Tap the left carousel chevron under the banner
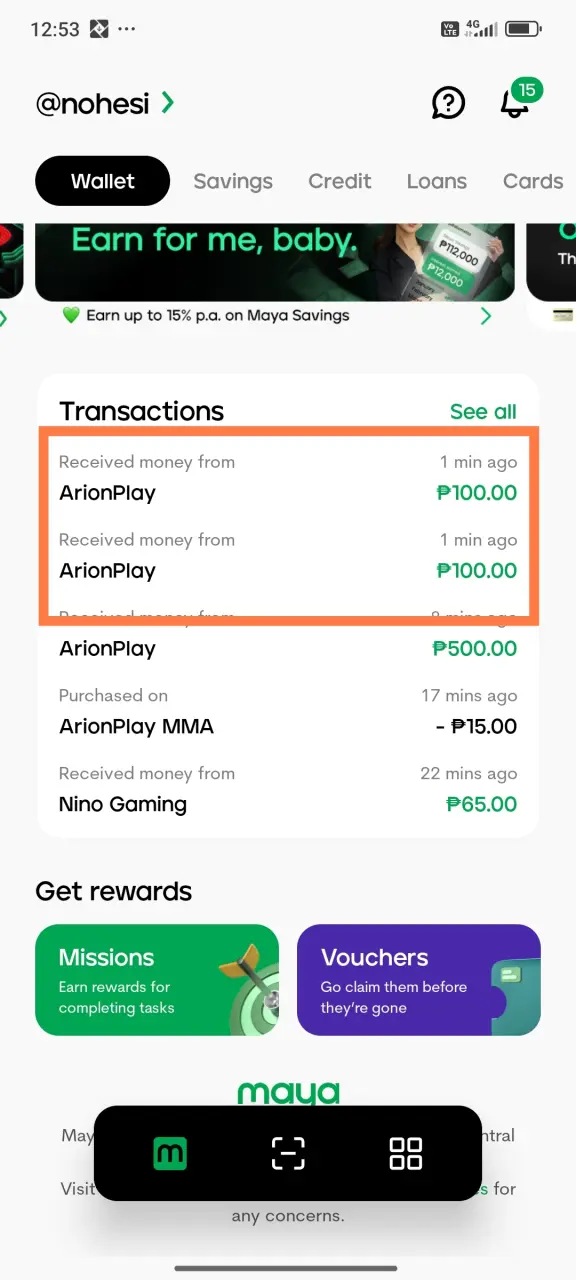Screen dimensions: 576x1280 [3, 319]
